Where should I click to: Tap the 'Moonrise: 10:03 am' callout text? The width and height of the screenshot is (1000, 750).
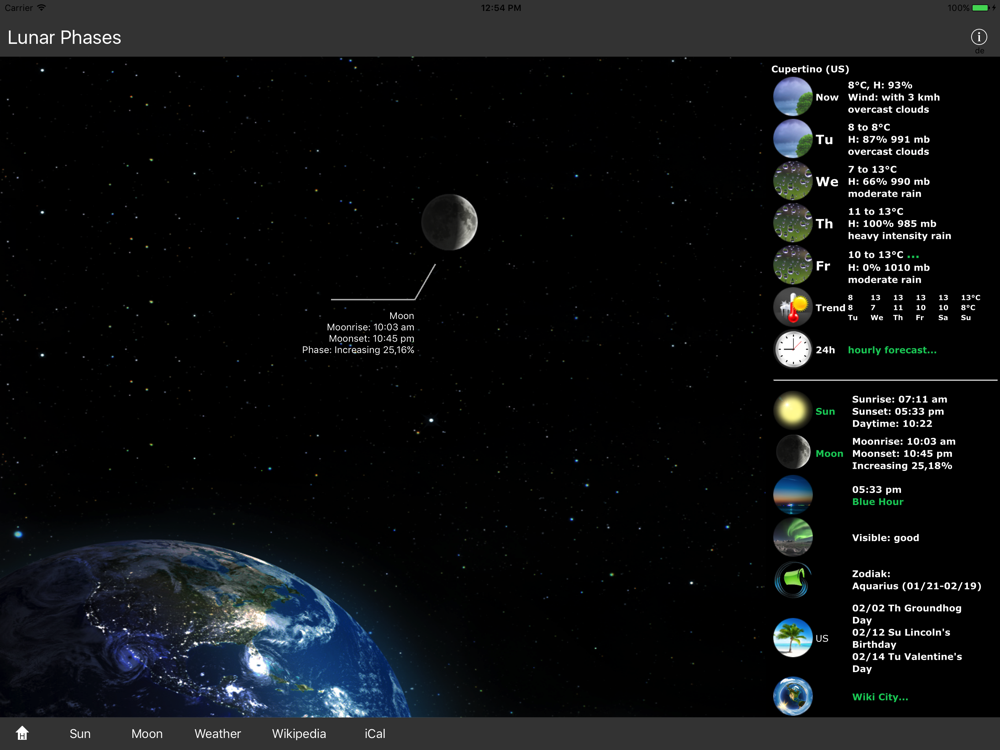click(x=371, y=327)
